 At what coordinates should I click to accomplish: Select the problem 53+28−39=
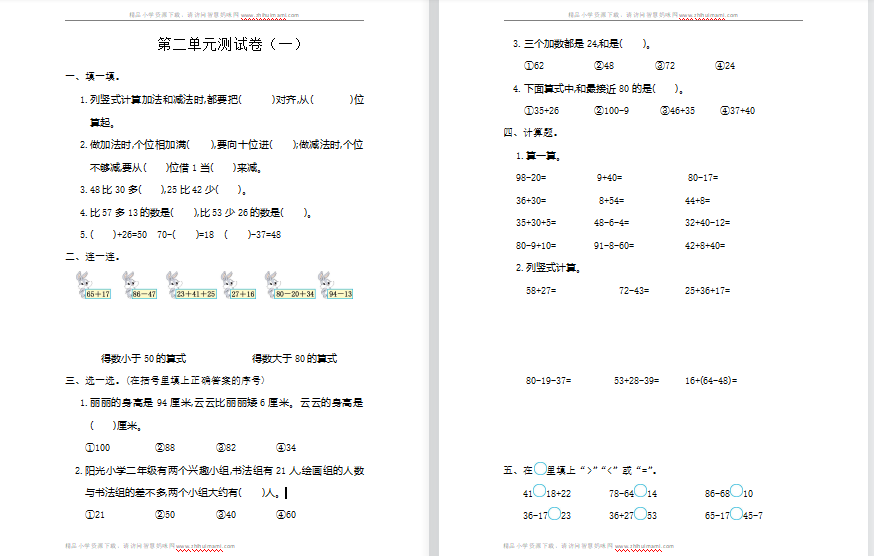[637, 381]
